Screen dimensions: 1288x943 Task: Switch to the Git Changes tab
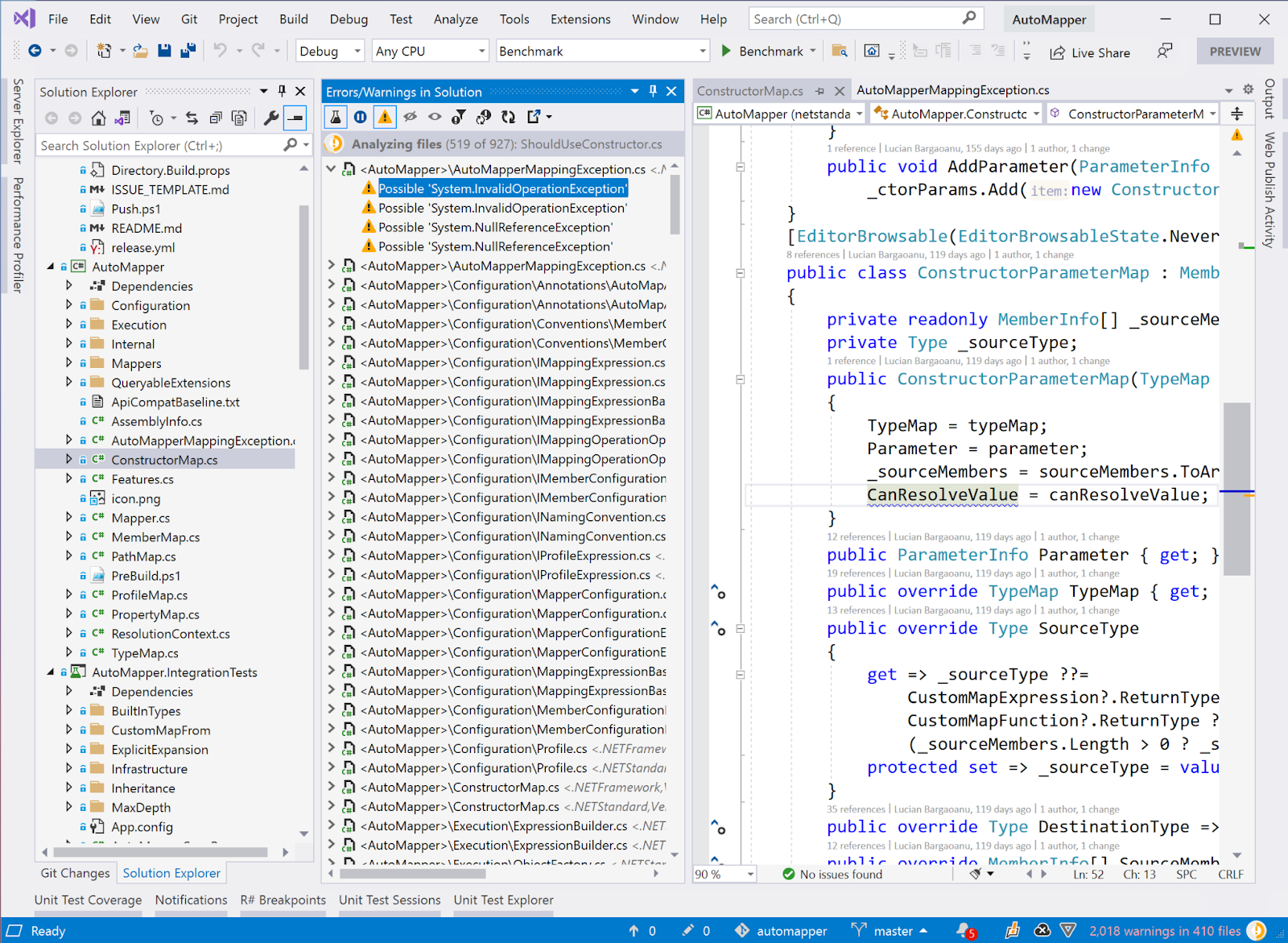point(75,873)
